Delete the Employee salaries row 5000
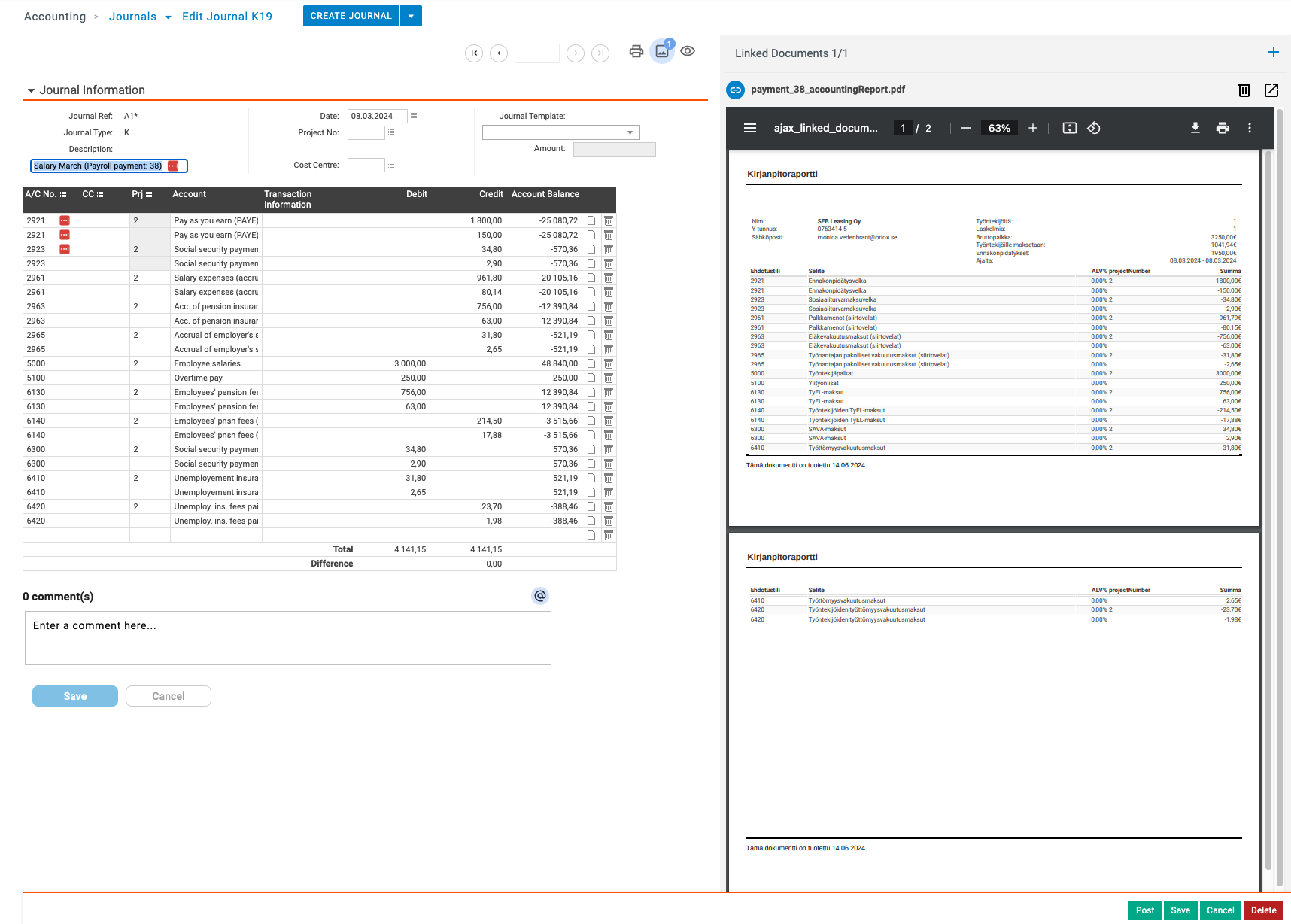Image resolution: width=1291 pixels, height=924 pixels. coord(608,364)
